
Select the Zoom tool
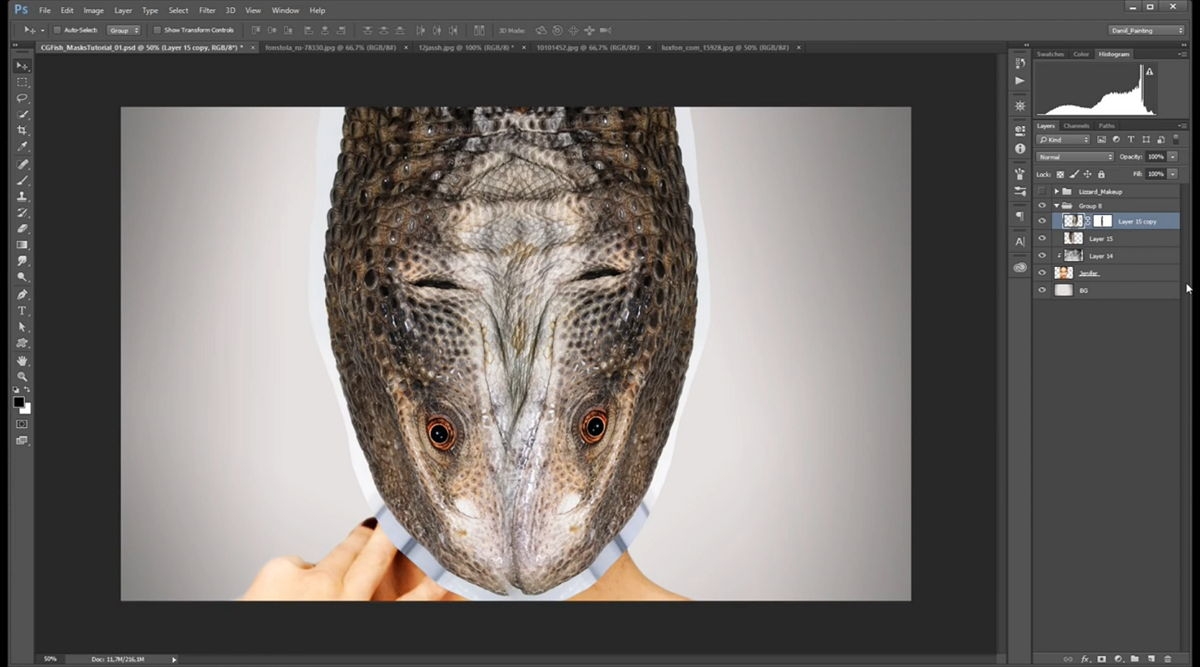pyautogui.click(x=22, y=377)
